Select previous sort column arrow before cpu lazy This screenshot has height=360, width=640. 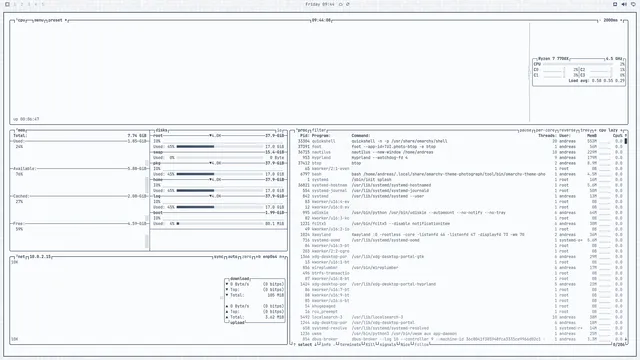tap(595, 130)
